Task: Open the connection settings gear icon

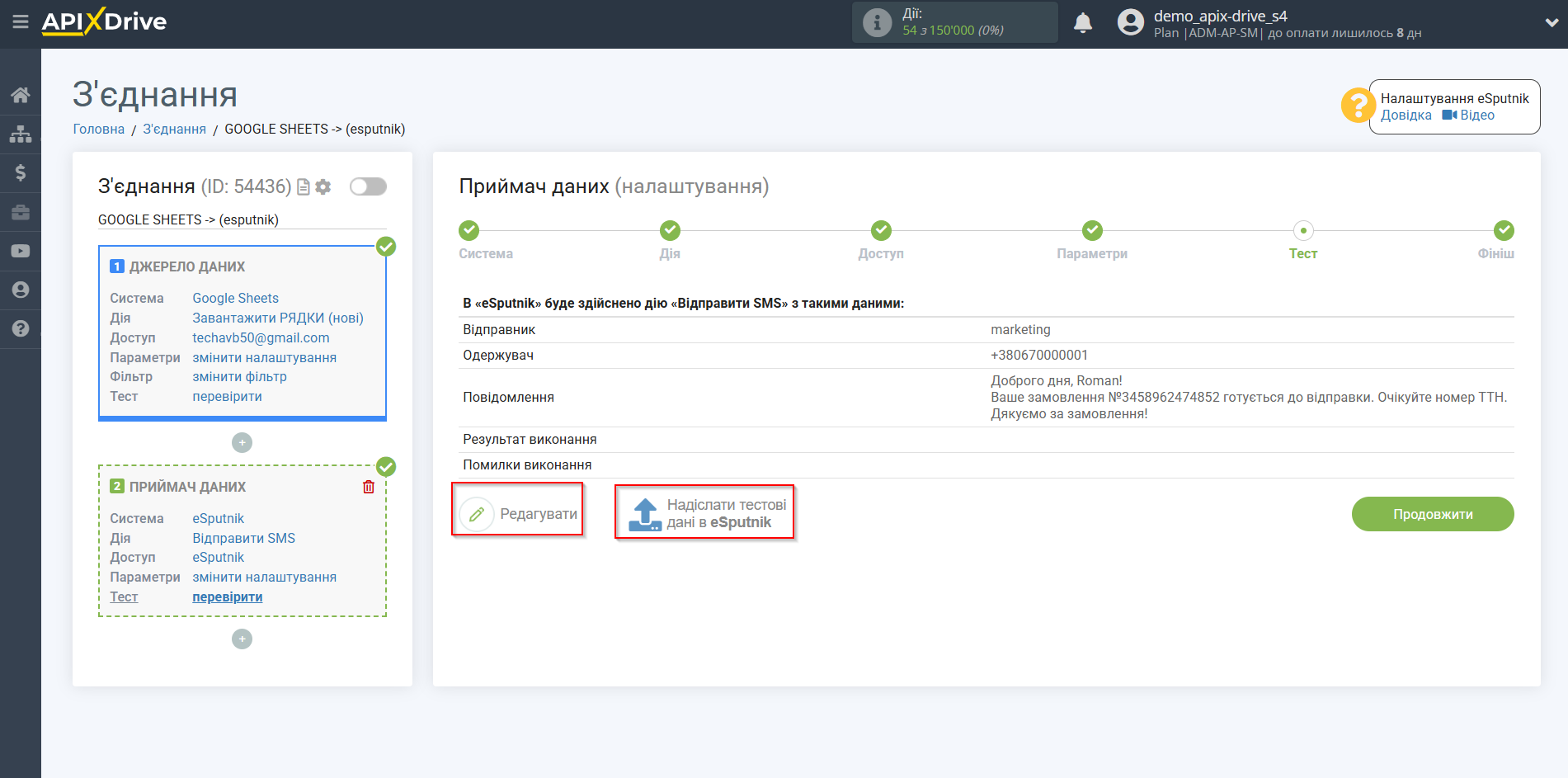Action: [323, 187]
